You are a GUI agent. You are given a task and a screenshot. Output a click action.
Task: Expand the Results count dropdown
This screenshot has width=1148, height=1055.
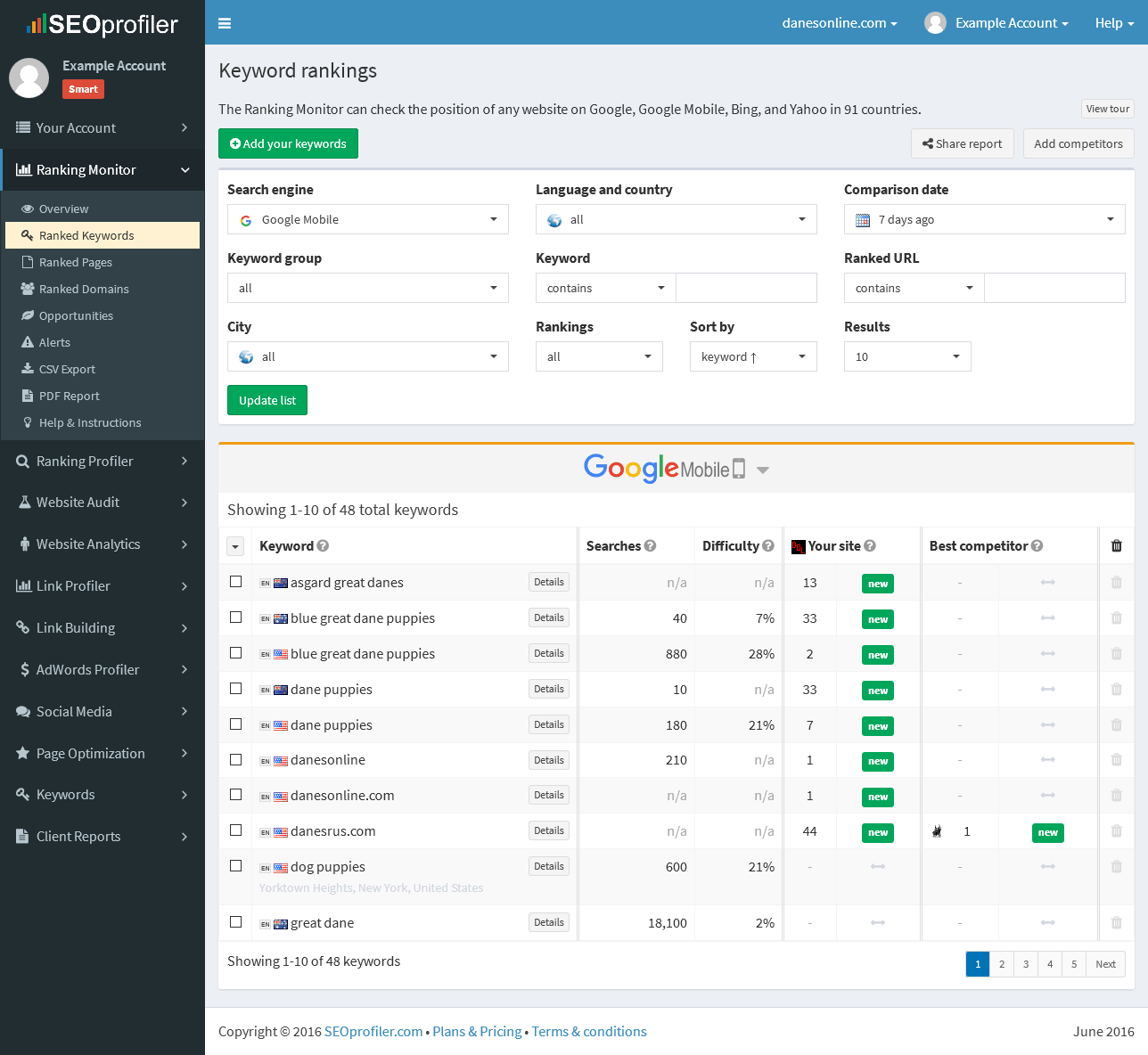906,357
